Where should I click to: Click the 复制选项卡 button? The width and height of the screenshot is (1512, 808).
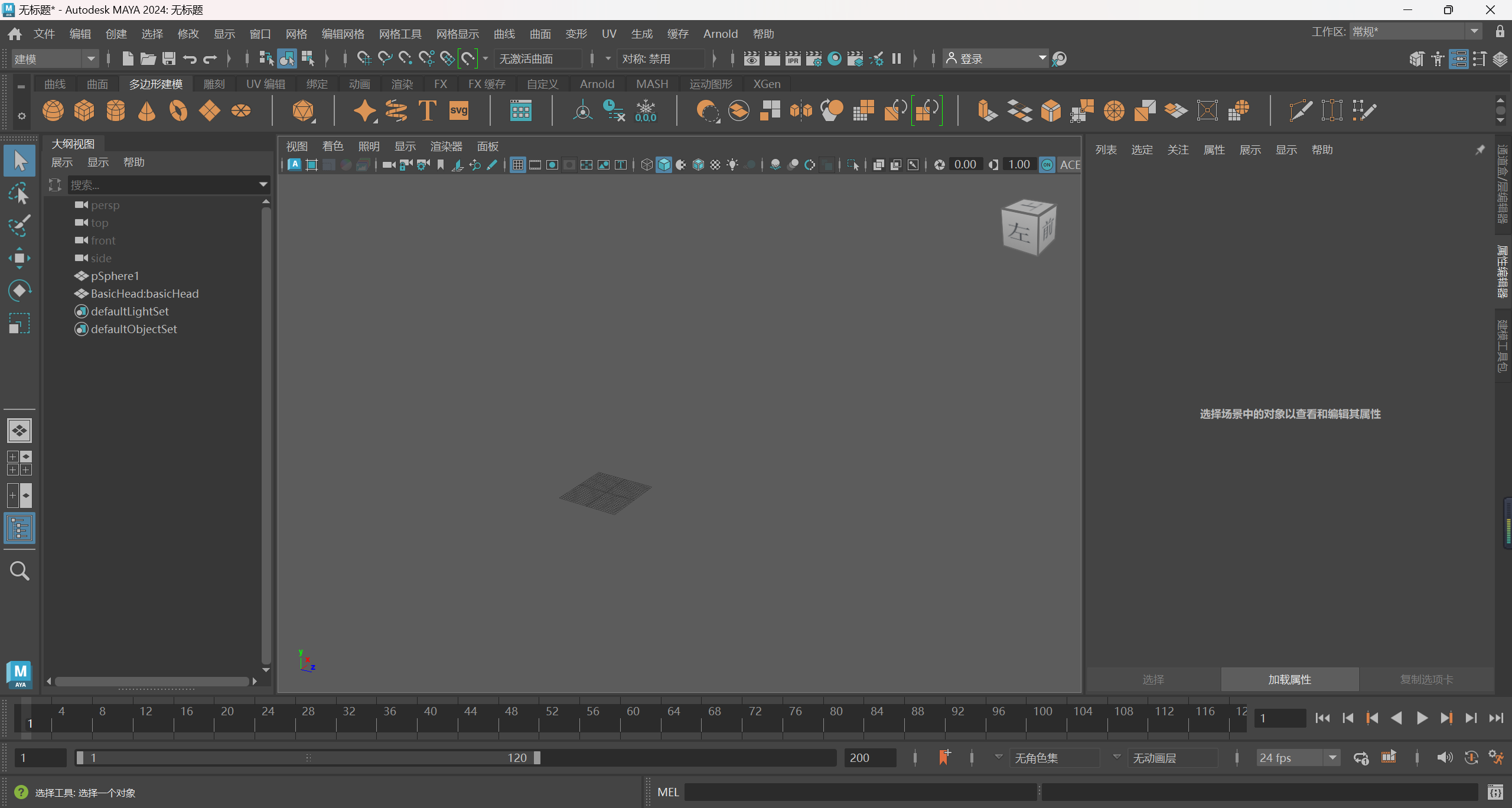[x=1426, y=679]
